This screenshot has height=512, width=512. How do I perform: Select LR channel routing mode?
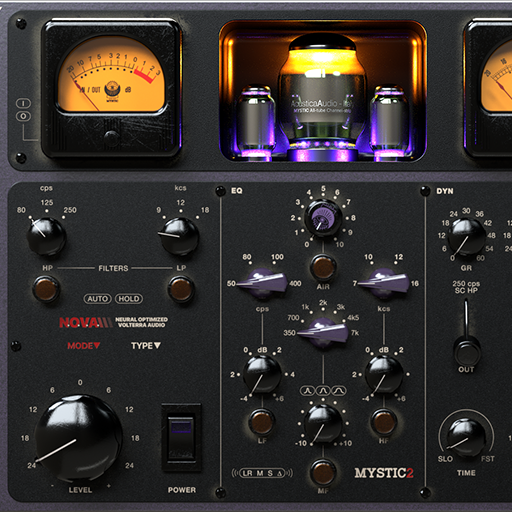click(x=248, y=473)
